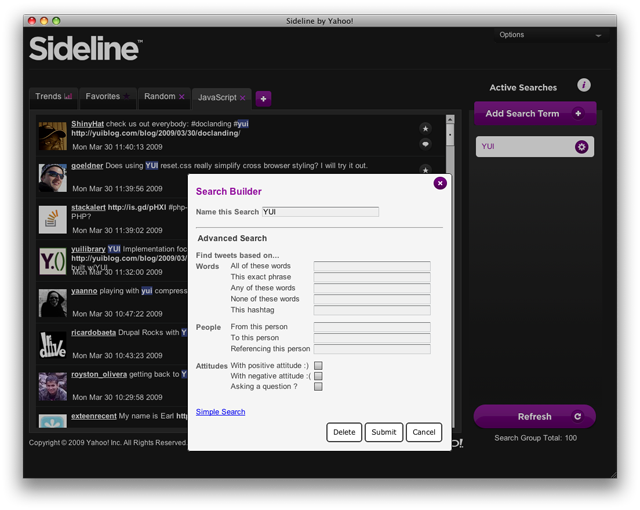Click the tweet list scrollbar up arrow
Viewport: 640px width, 510px height.
(450, 120)
